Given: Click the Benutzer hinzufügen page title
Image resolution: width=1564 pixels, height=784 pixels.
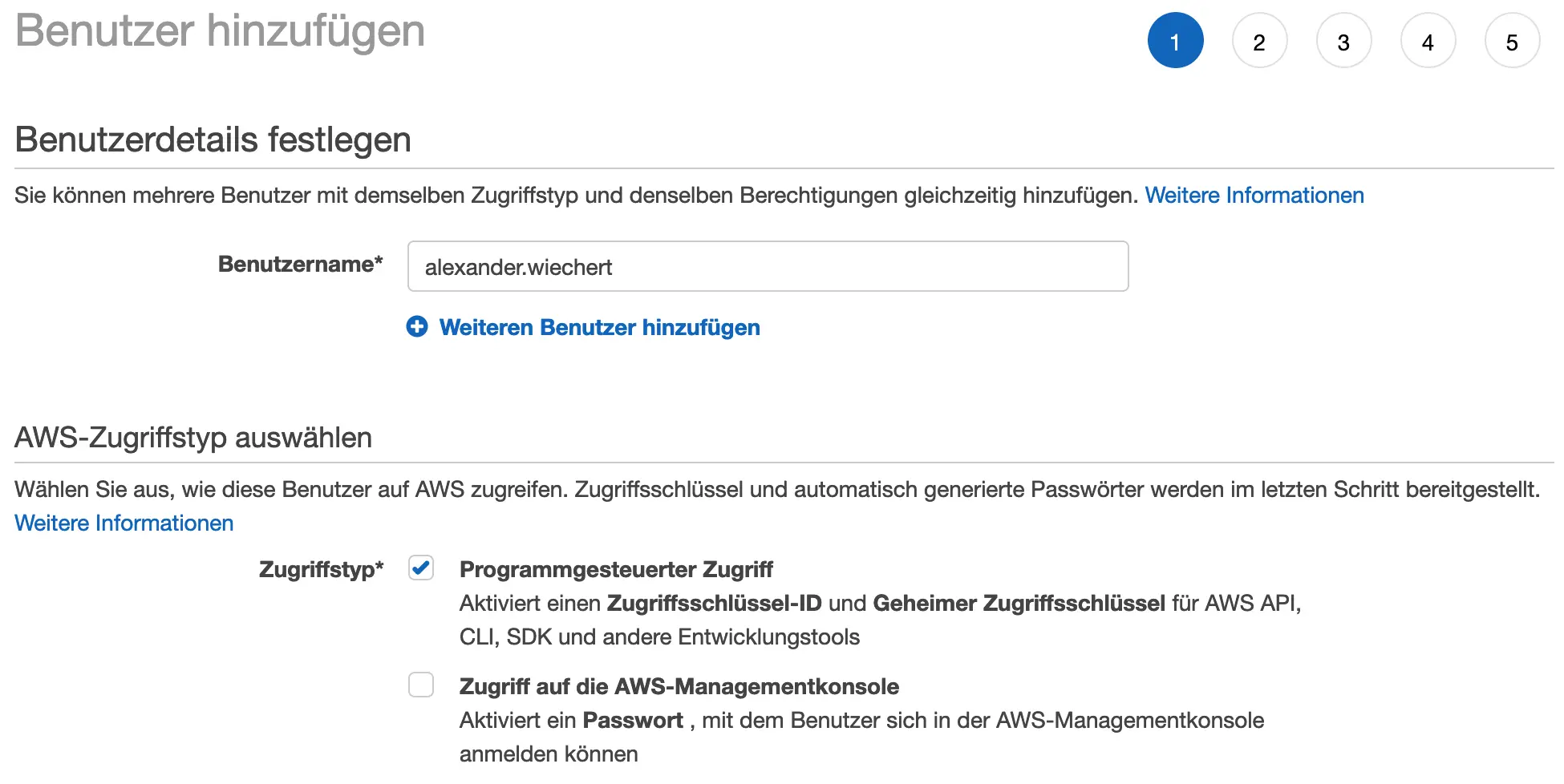Looking at the screenshot, I should (x=220, y=31).
